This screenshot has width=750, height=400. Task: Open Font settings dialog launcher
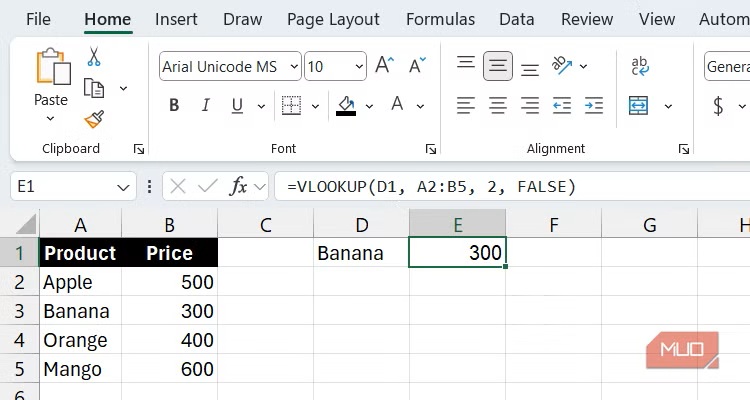click(430, 148)
